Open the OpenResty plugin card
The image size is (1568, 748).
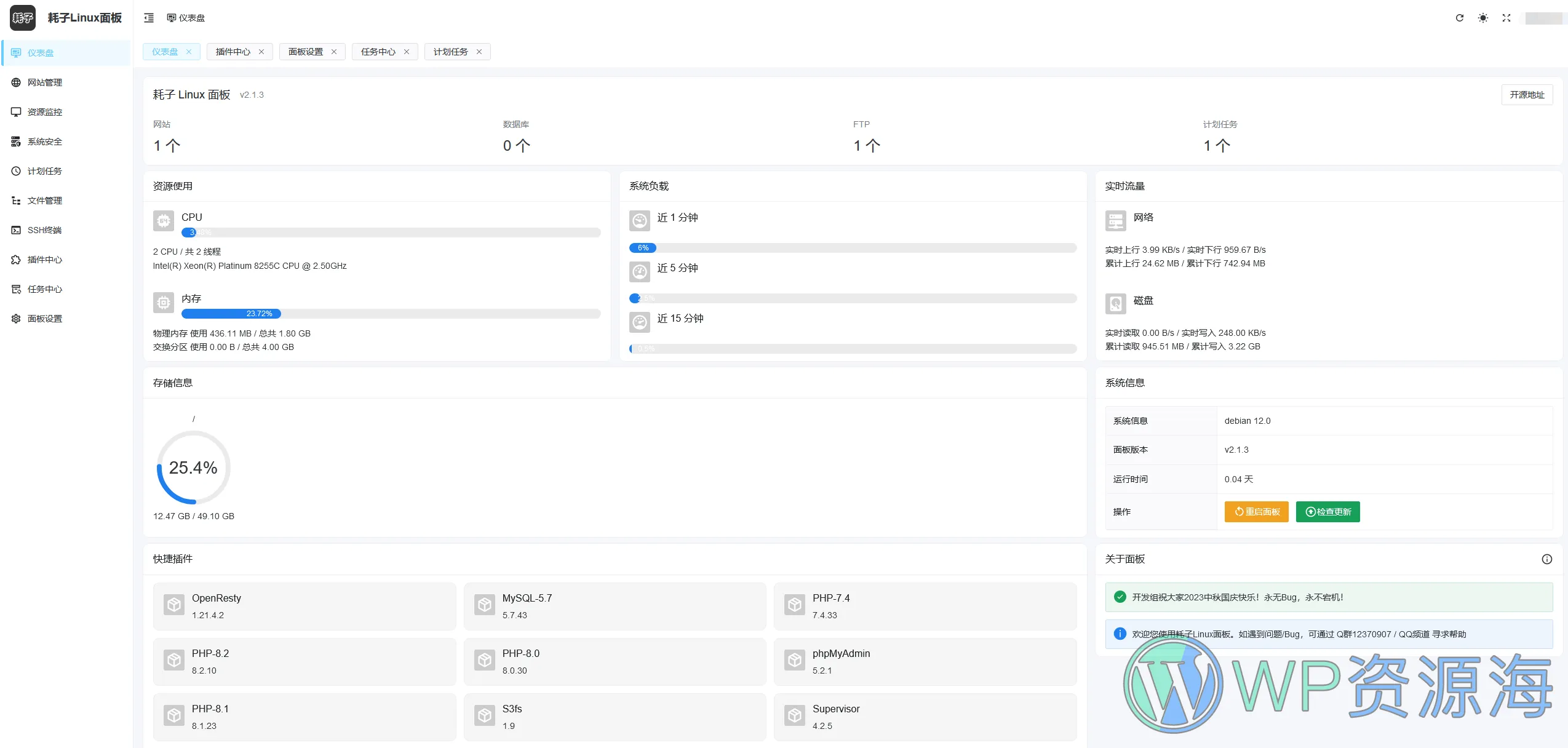304,607
